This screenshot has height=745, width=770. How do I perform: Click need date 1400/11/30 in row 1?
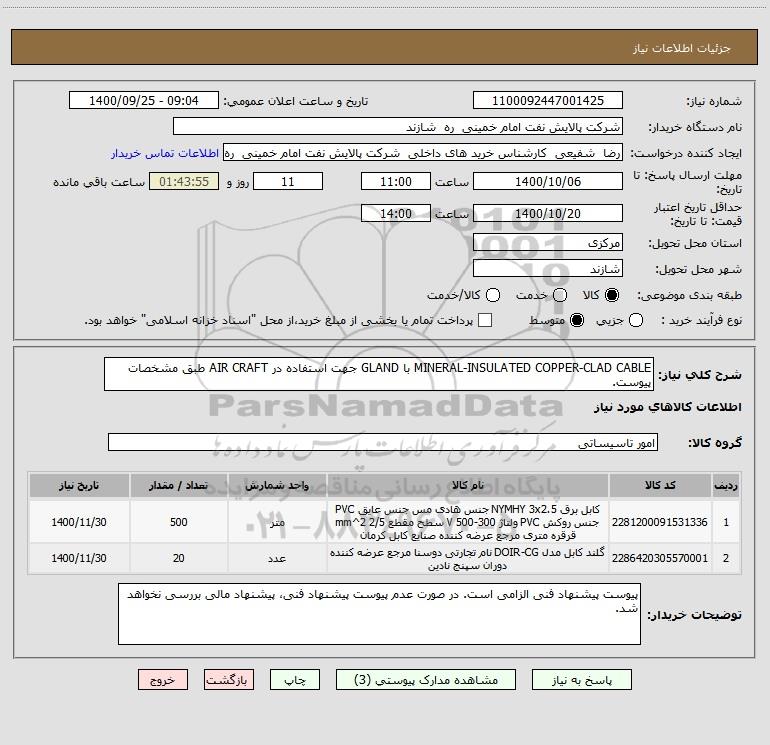[79, 522]
